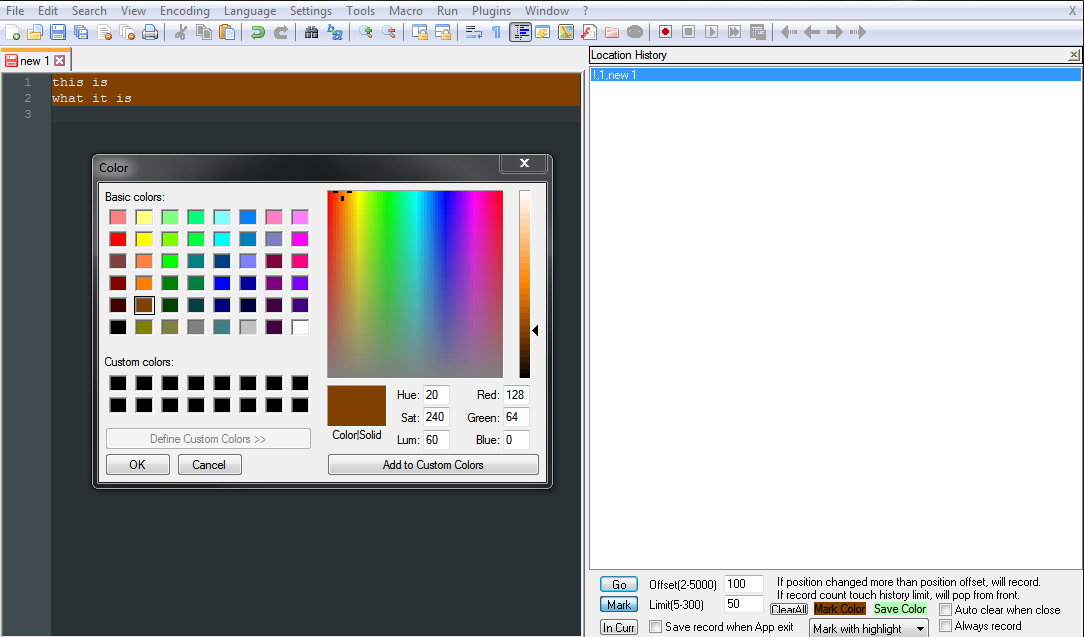
Task: Click the Close document toolbar icon
Action: 104,32
